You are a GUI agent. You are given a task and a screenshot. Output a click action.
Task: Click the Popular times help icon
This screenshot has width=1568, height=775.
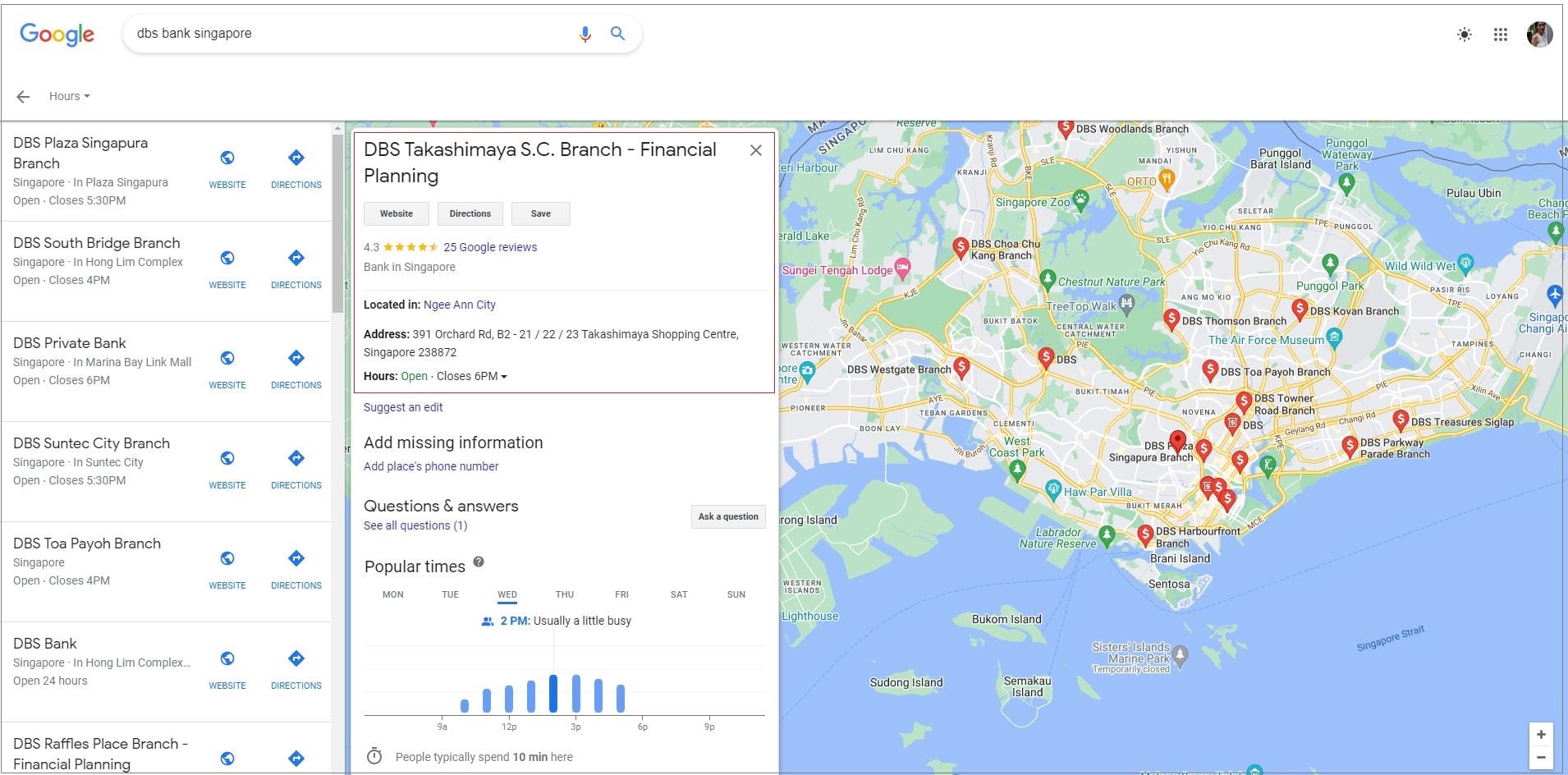click(479, 562)
